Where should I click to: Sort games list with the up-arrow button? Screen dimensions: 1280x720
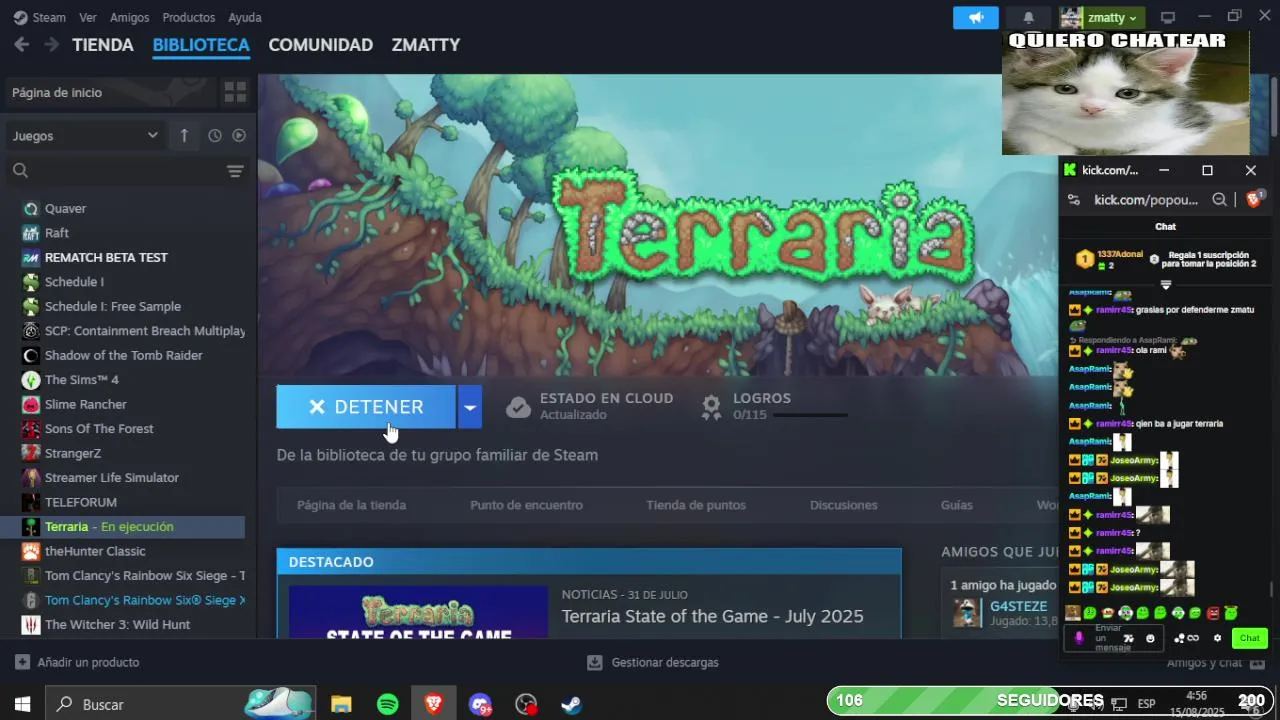[x=184, y=135]
